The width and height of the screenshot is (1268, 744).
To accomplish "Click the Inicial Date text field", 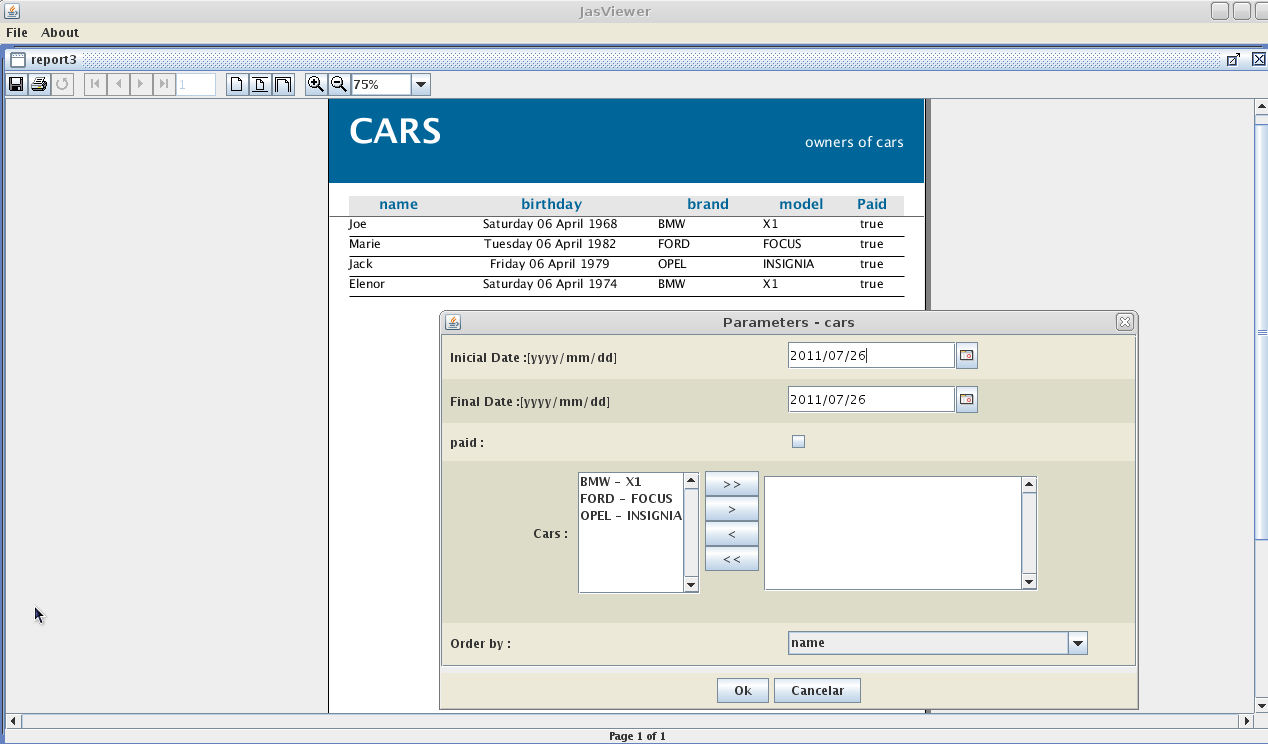I will point(870,356).
